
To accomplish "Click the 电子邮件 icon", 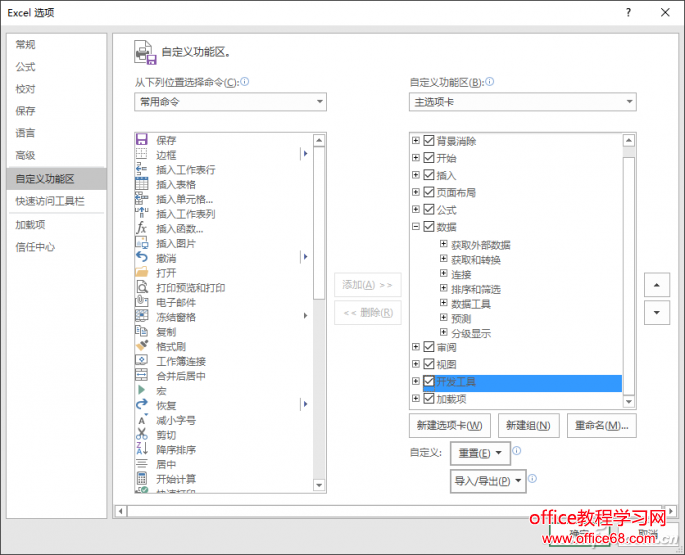I will [x=142, y=301].
